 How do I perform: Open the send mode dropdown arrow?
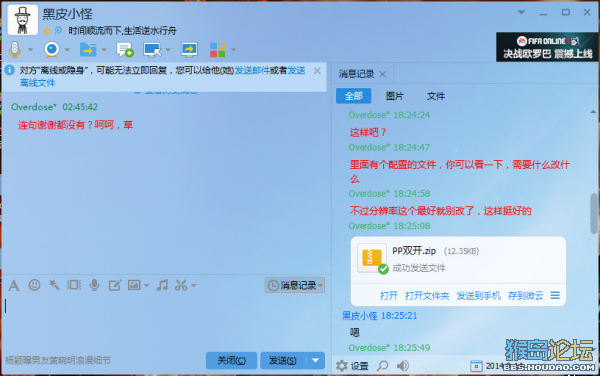316,360
